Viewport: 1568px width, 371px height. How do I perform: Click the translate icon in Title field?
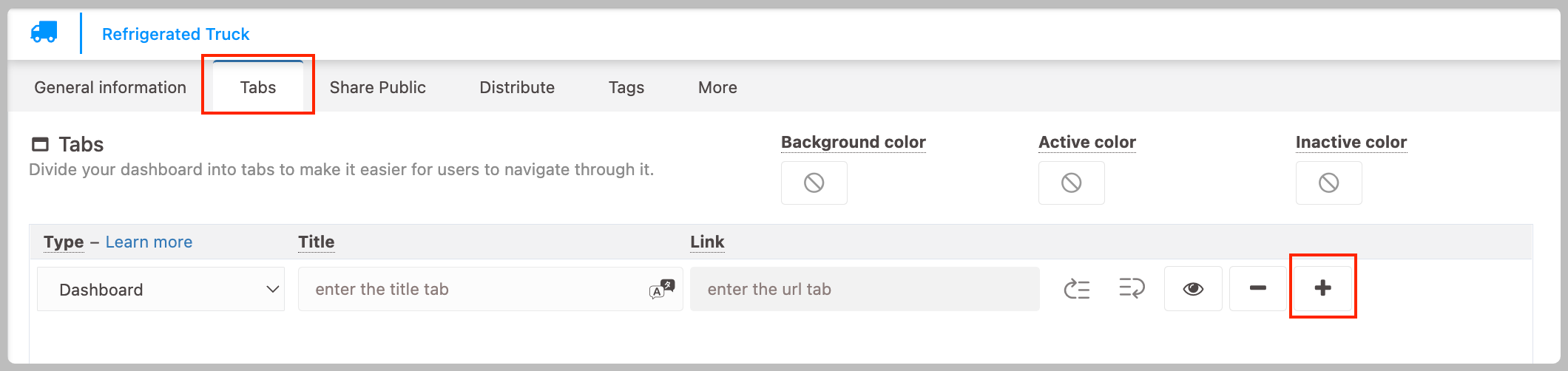coord(662,289)
